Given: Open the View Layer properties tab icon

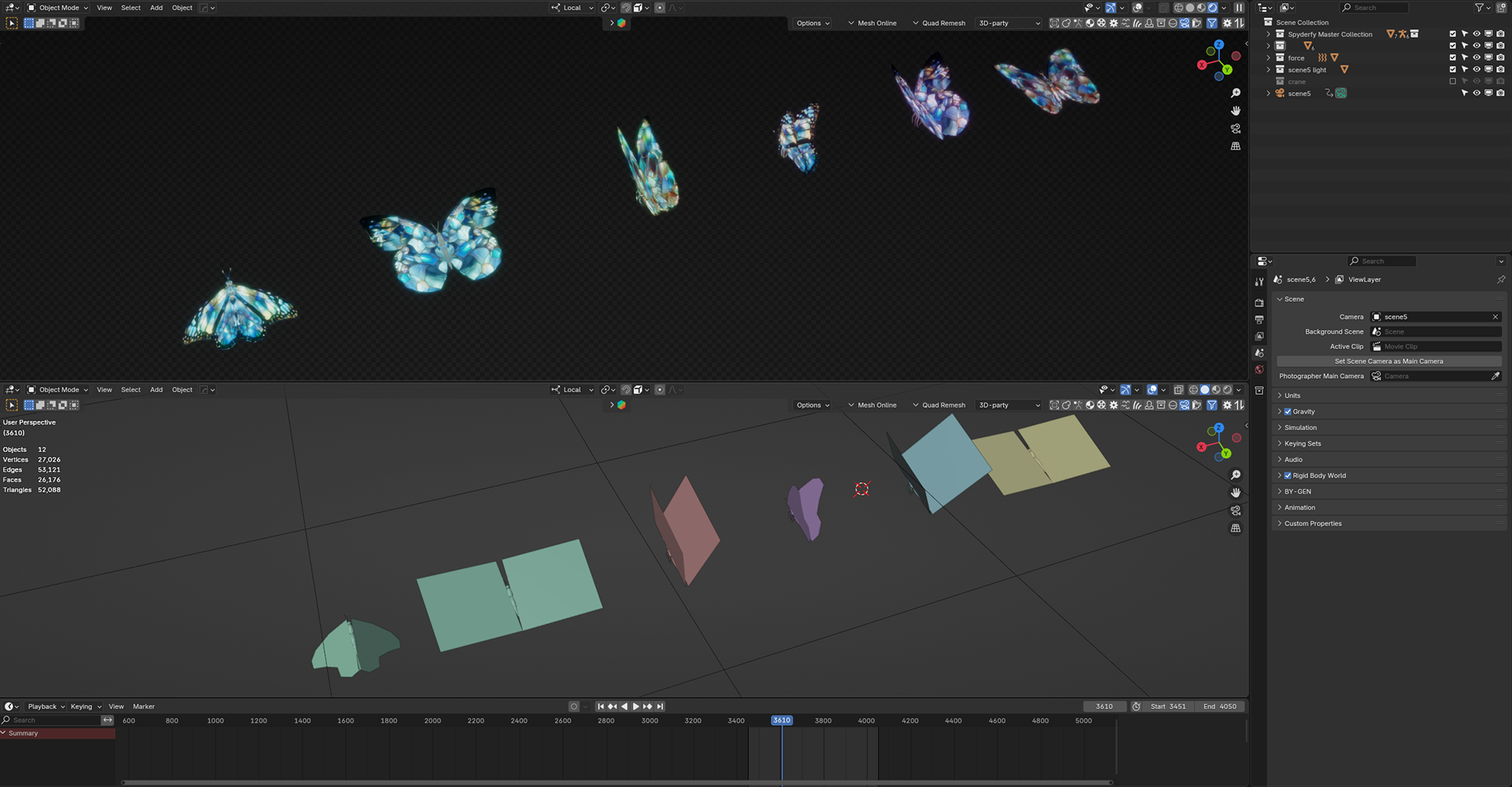Looking at the screenshot, I should click(1259, 336).
